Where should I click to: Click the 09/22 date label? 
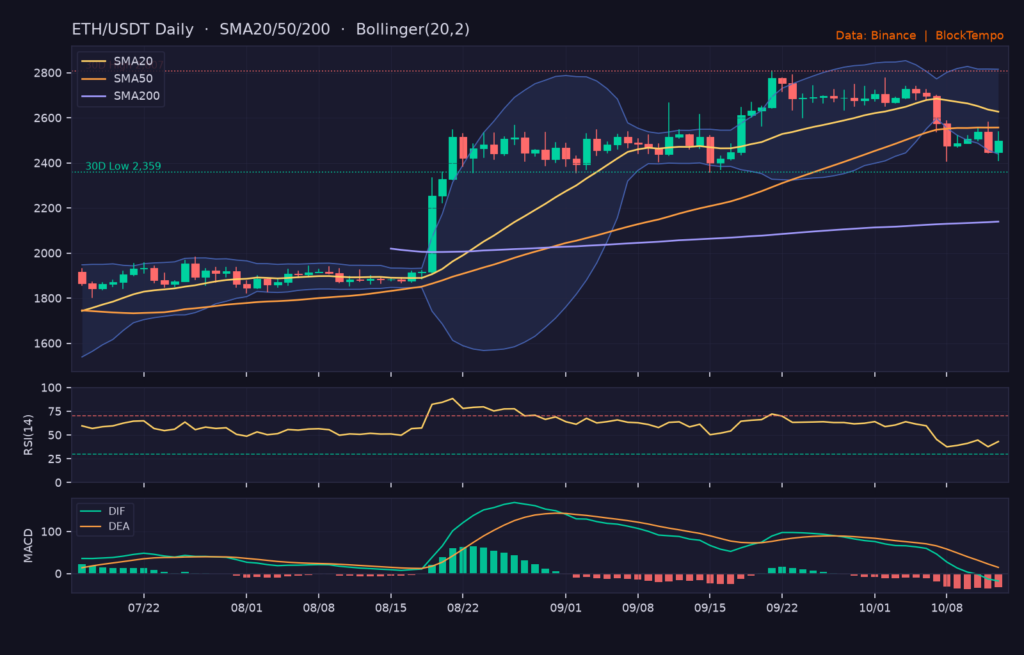coord(782,608)
